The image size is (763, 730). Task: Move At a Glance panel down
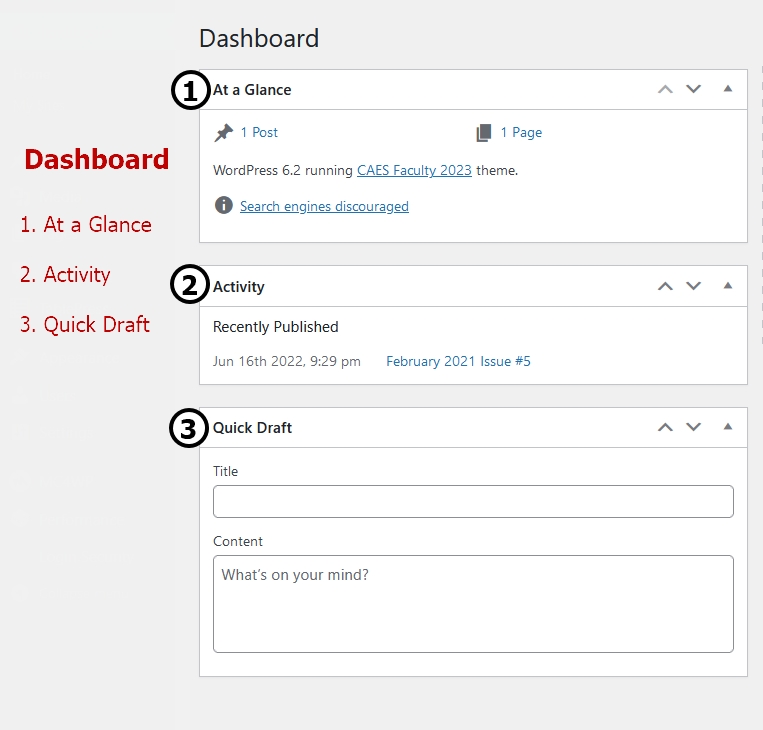[693, 89]
